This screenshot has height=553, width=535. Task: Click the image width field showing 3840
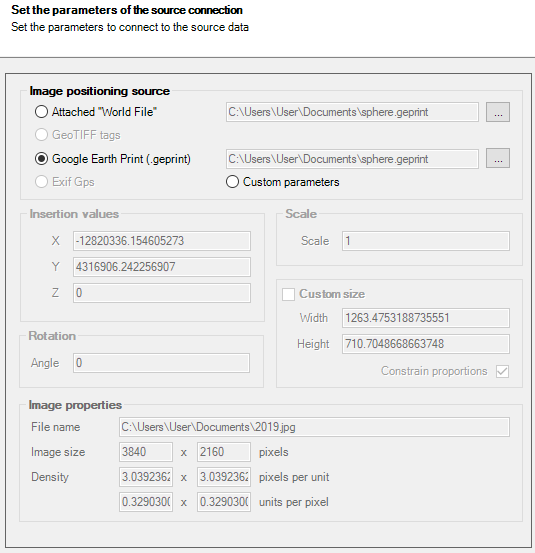point(146,452)
